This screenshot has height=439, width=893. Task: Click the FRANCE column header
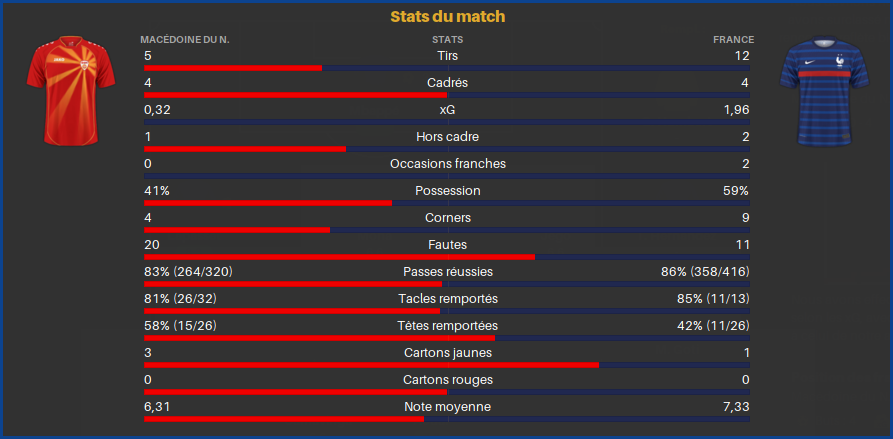[734, 40]
